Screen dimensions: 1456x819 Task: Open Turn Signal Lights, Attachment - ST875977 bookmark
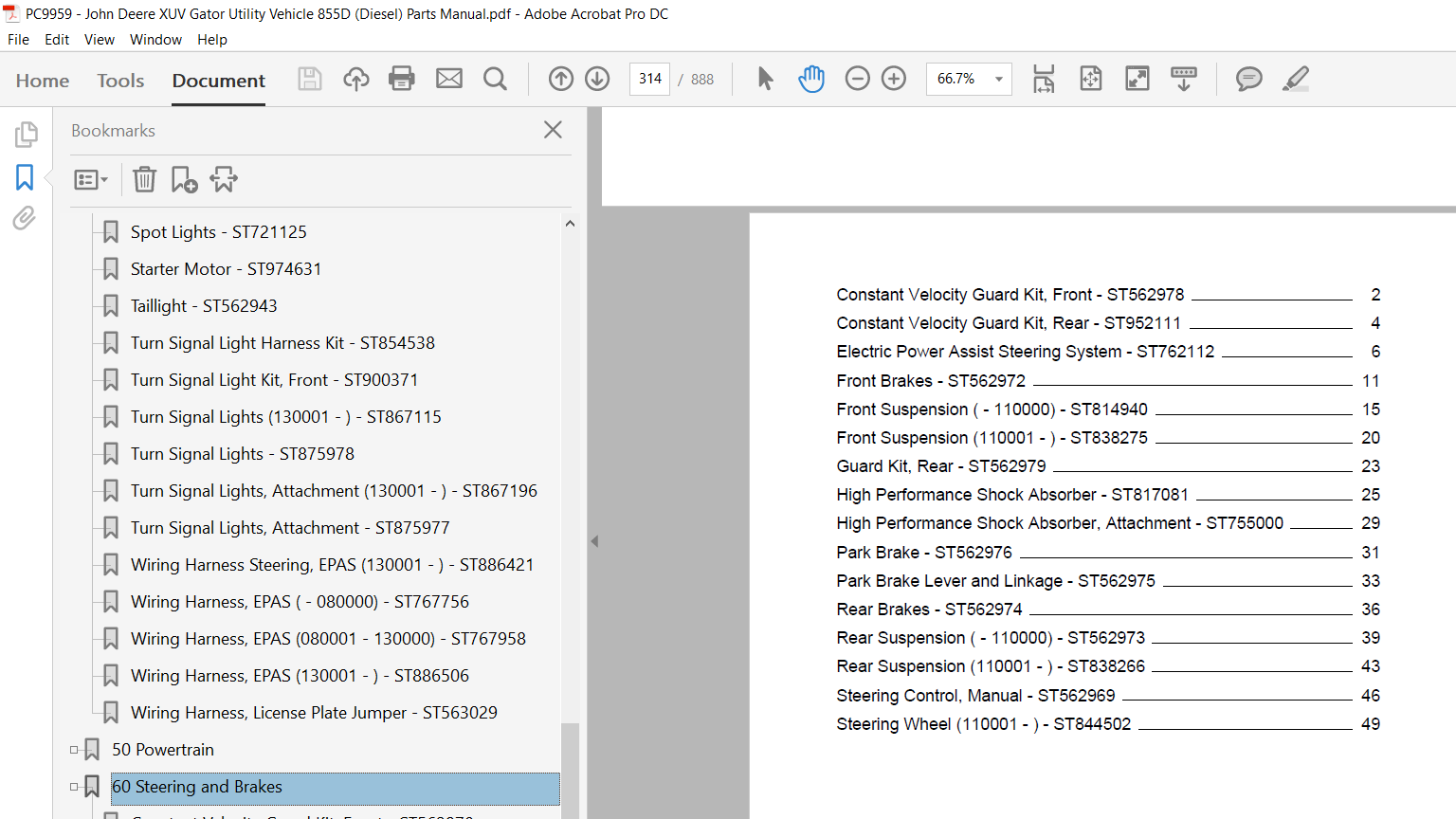290,528
